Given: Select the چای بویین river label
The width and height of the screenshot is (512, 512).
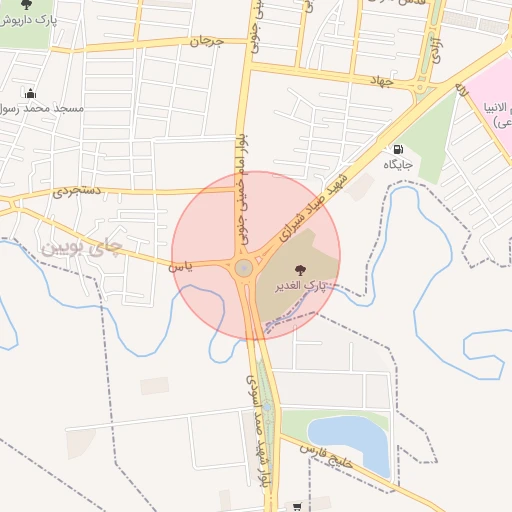Looking at the screenshot, I should click(x=82, y=248).
